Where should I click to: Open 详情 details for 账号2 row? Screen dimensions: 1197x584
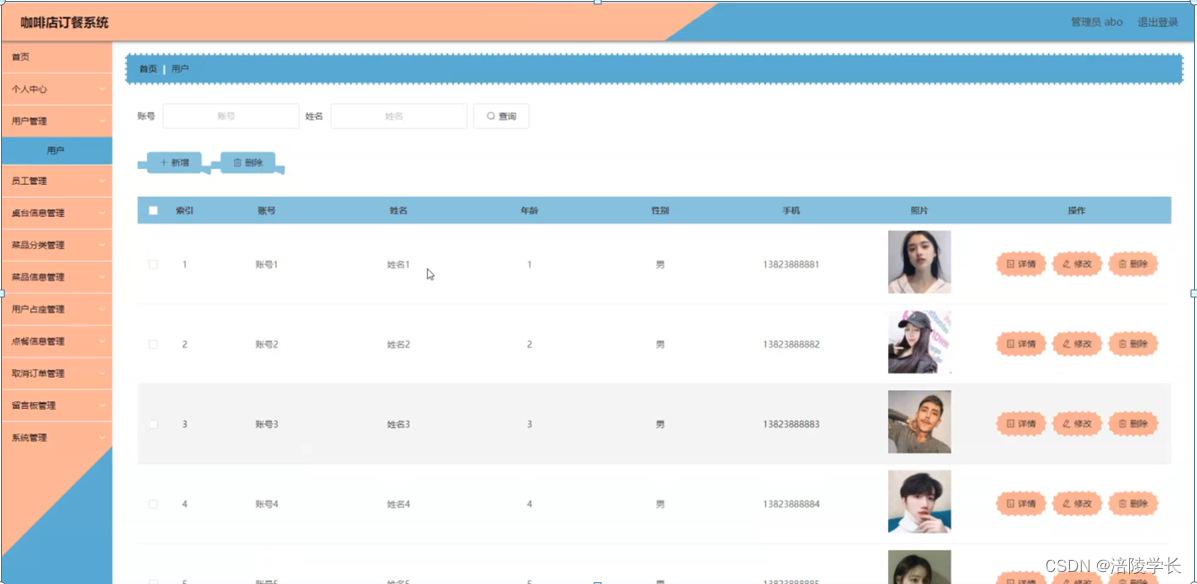1021,344
